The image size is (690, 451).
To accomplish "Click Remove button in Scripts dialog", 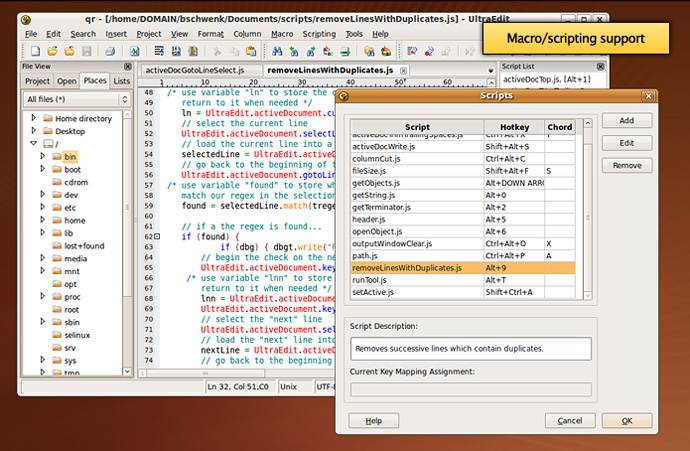I will click(627, 165).
